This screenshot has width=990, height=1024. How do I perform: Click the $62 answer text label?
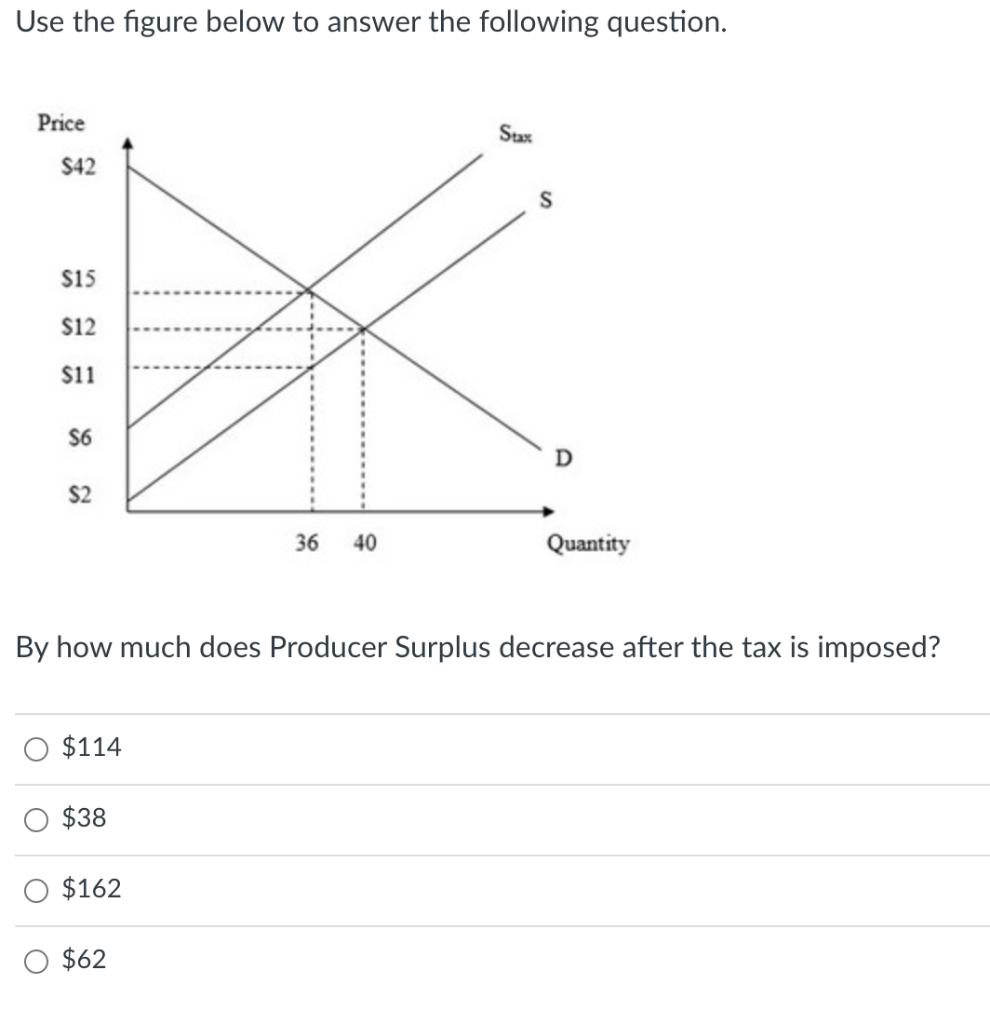(84, 961)
